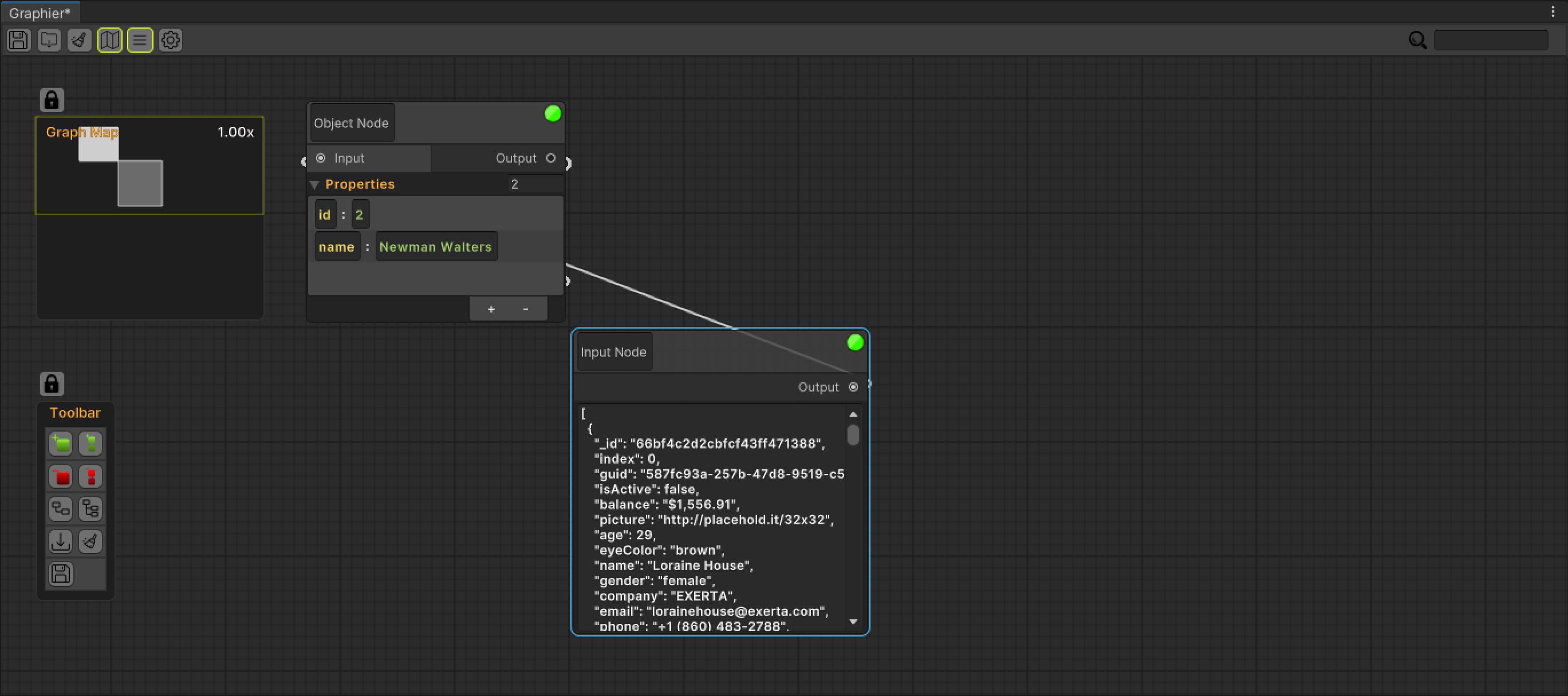1568x696 pixels.
Task: Toggle the Graph Map visibility map icon
Action: click(x=109, y=40)
